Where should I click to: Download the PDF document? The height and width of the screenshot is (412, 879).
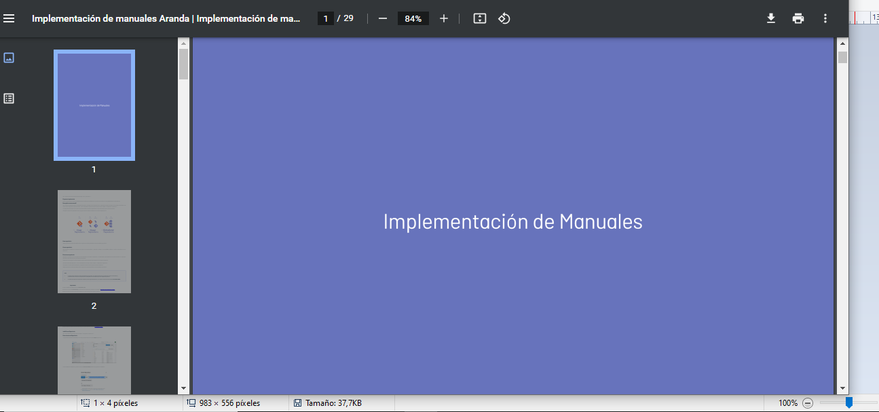coord(771,18)
